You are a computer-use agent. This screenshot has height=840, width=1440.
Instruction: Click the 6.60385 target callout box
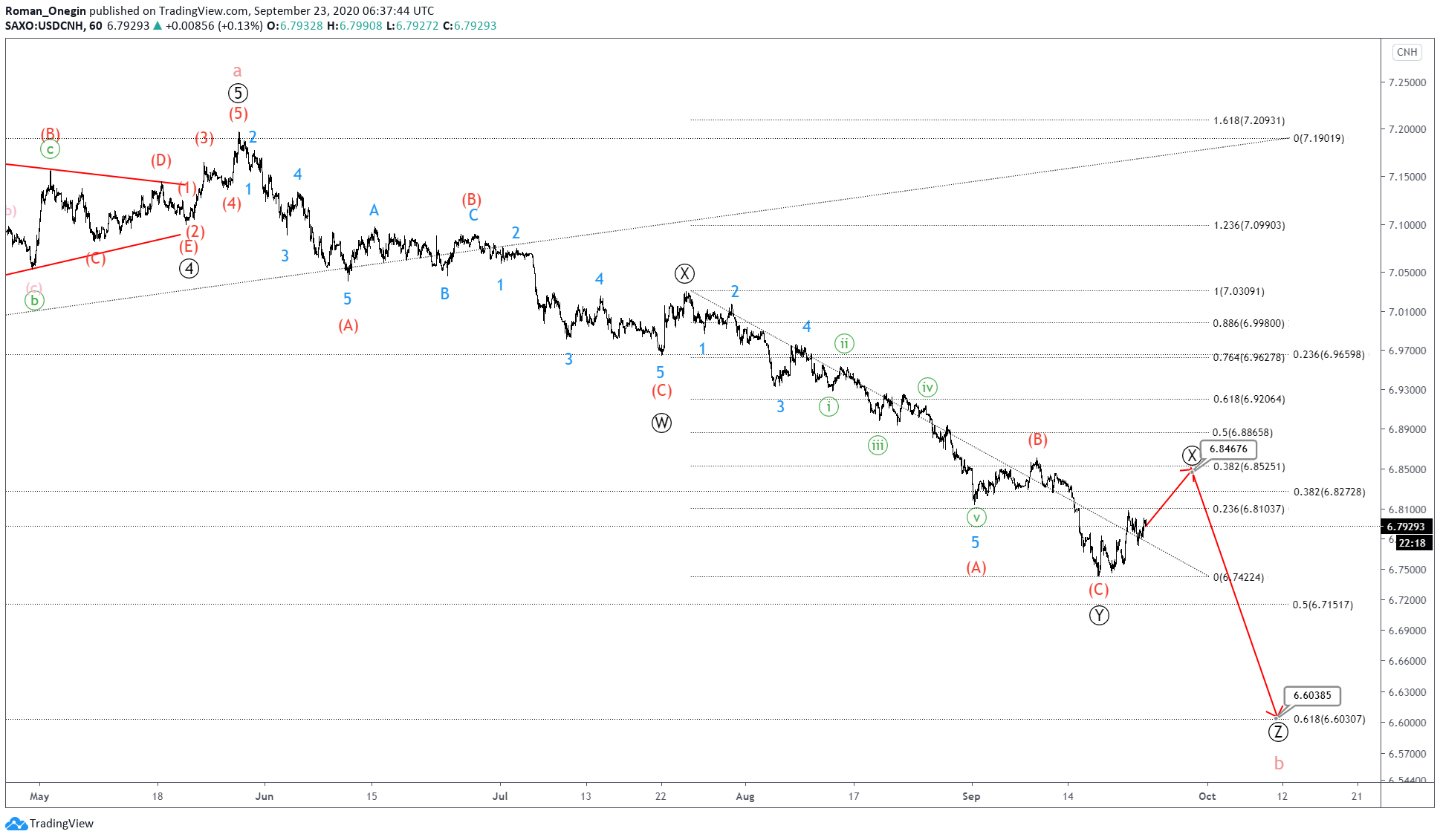(1312, 695)
